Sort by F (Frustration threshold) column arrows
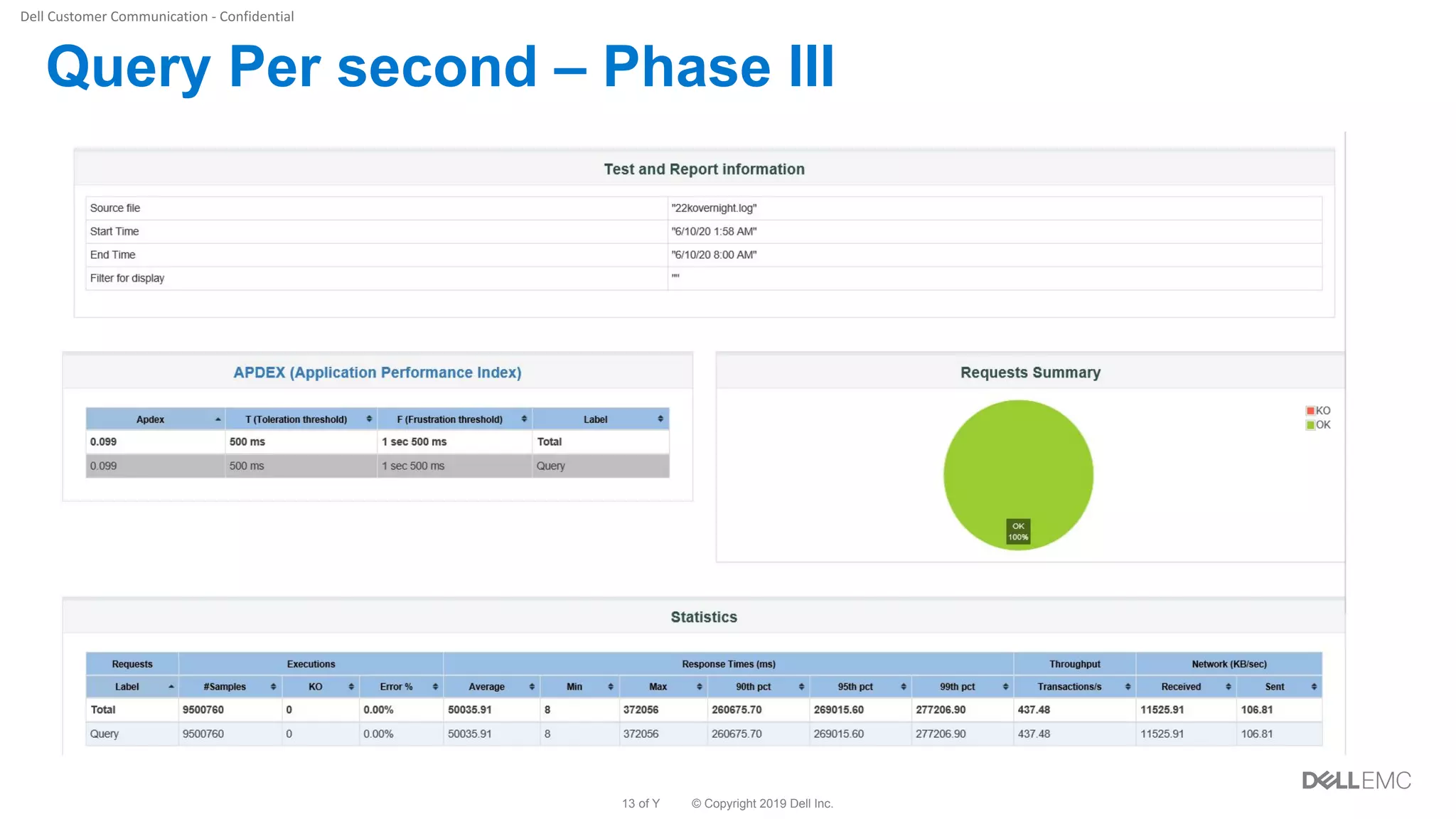 click(524, 419)
